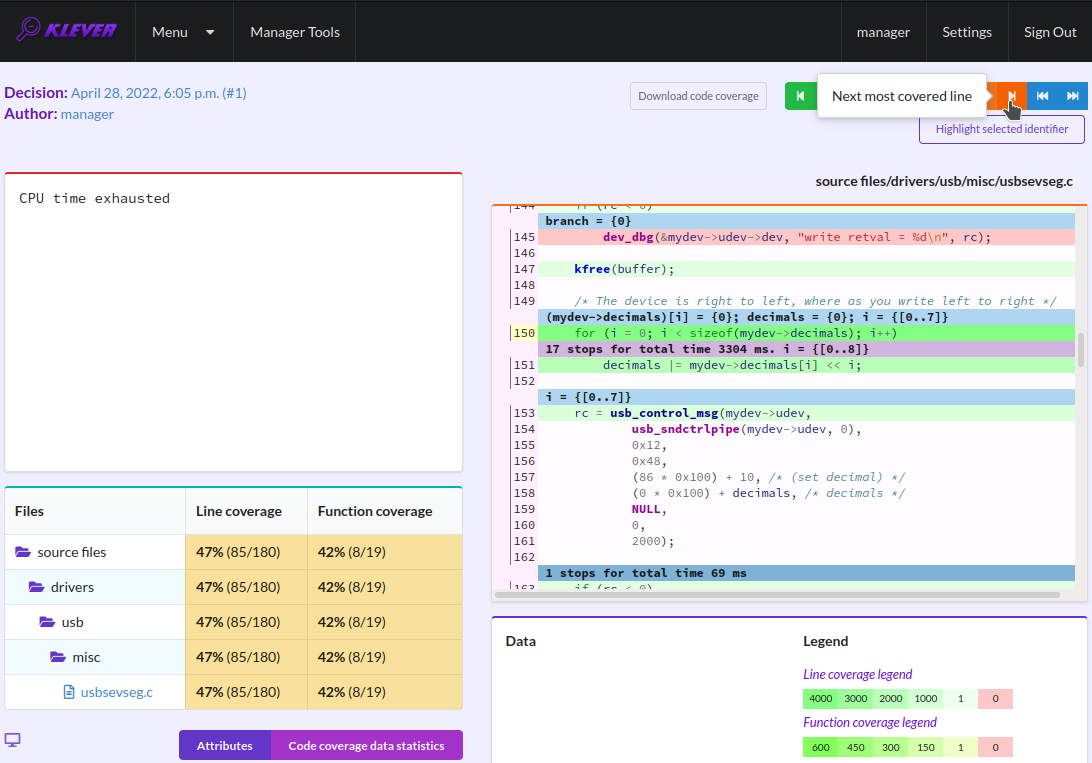Click the monitor icon at bottom left
Image resolution: width=1092 pixels, height=763 pixels.
(x=13, y=740)
